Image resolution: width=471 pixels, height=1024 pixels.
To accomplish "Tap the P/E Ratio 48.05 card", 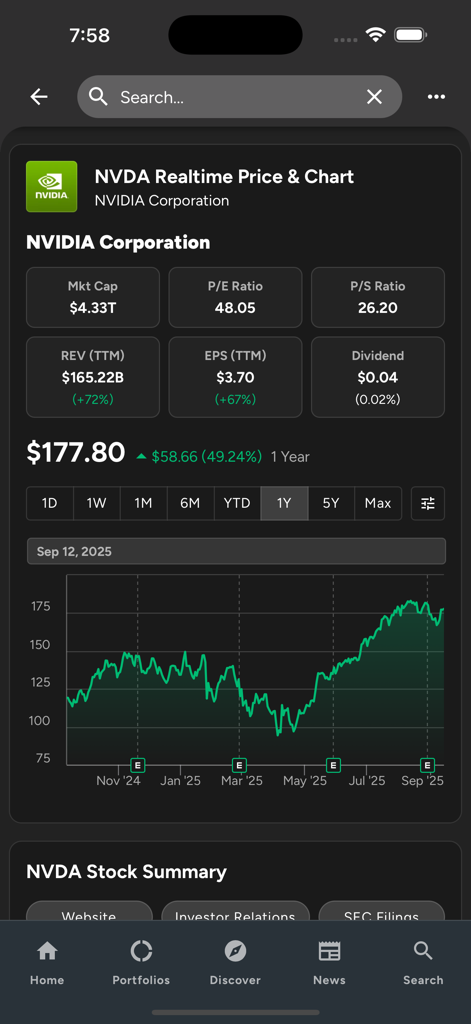I will [x=235, y=297].
